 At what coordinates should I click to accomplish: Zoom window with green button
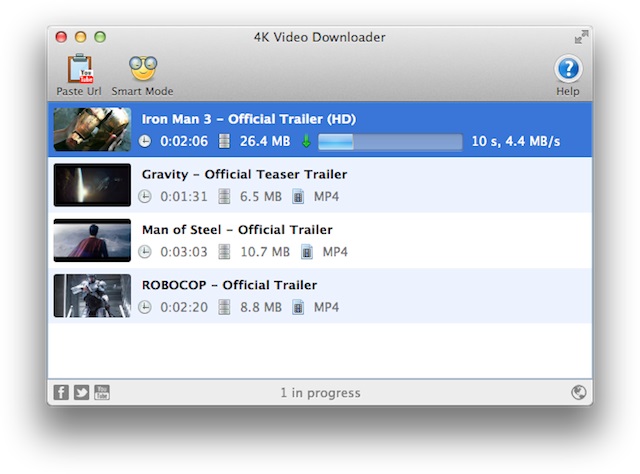[x=100, y=37]
